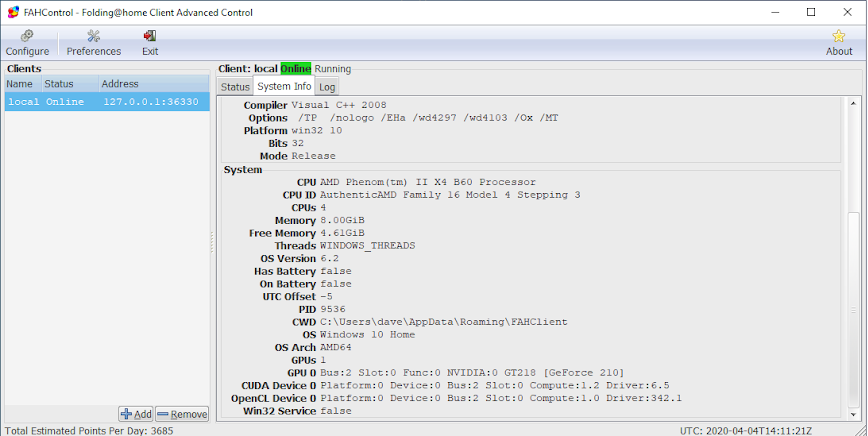Viewport: 868px width, 436px height.
Task: Click the CUDA Device 0 entry
Action: tap(494, 386)
